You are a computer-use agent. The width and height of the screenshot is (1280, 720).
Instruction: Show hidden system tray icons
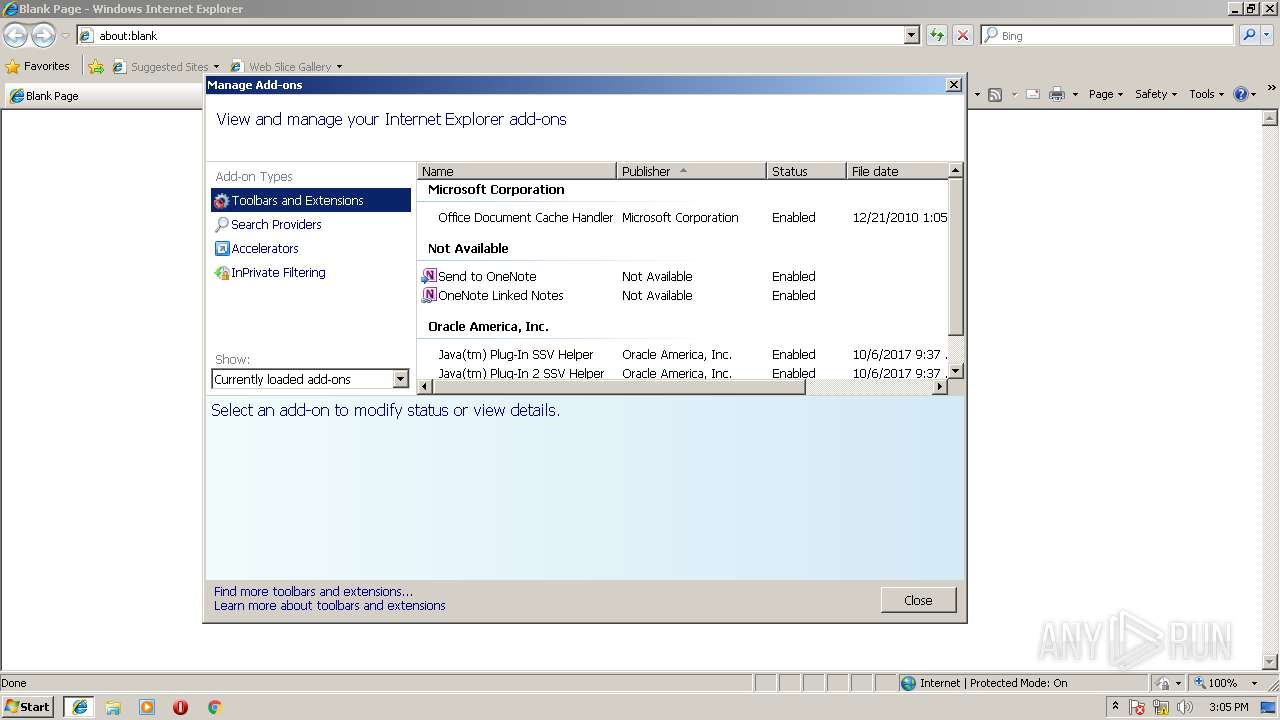tap(1115, 707)
